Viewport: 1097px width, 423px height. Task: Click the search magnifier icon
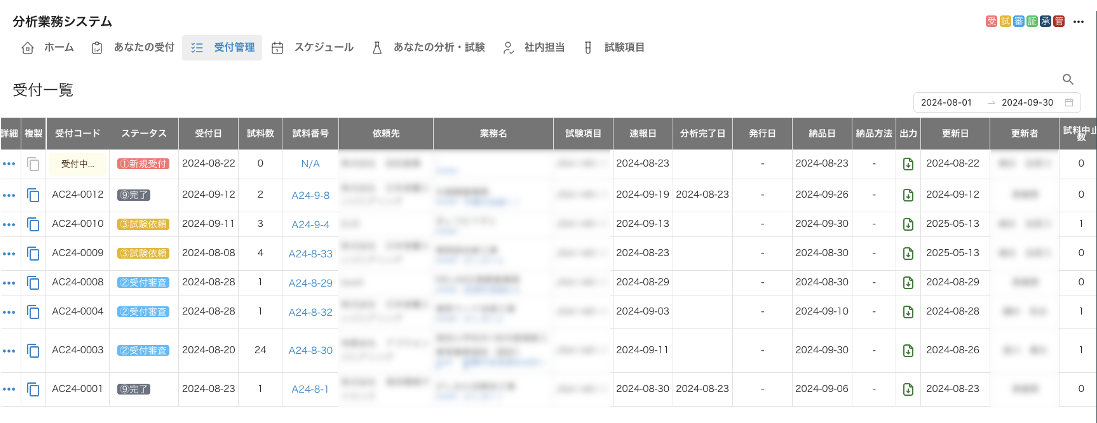pyautogui.click(x=1068, y=79)
